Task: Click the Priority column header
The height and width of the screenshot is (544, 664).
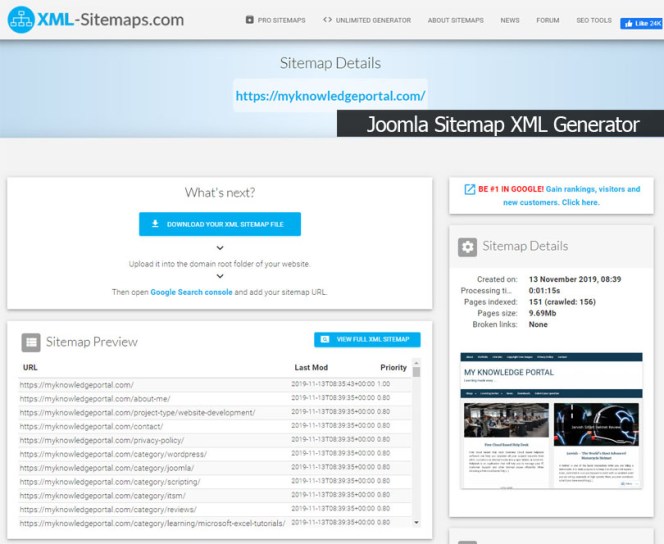Action: pyautogui.click(x=393, y=367)
